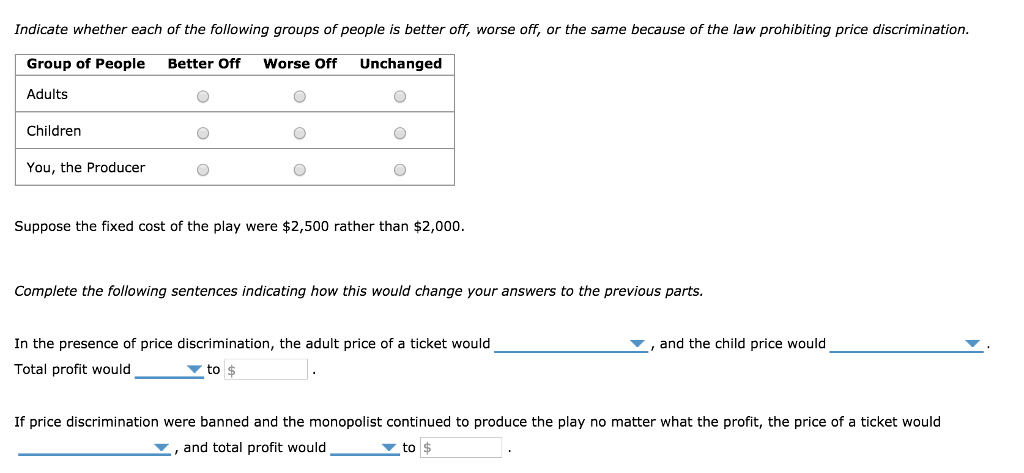The image size is (1024, 473).
Task: Click the Better Off column header
Action: [204, 64]
